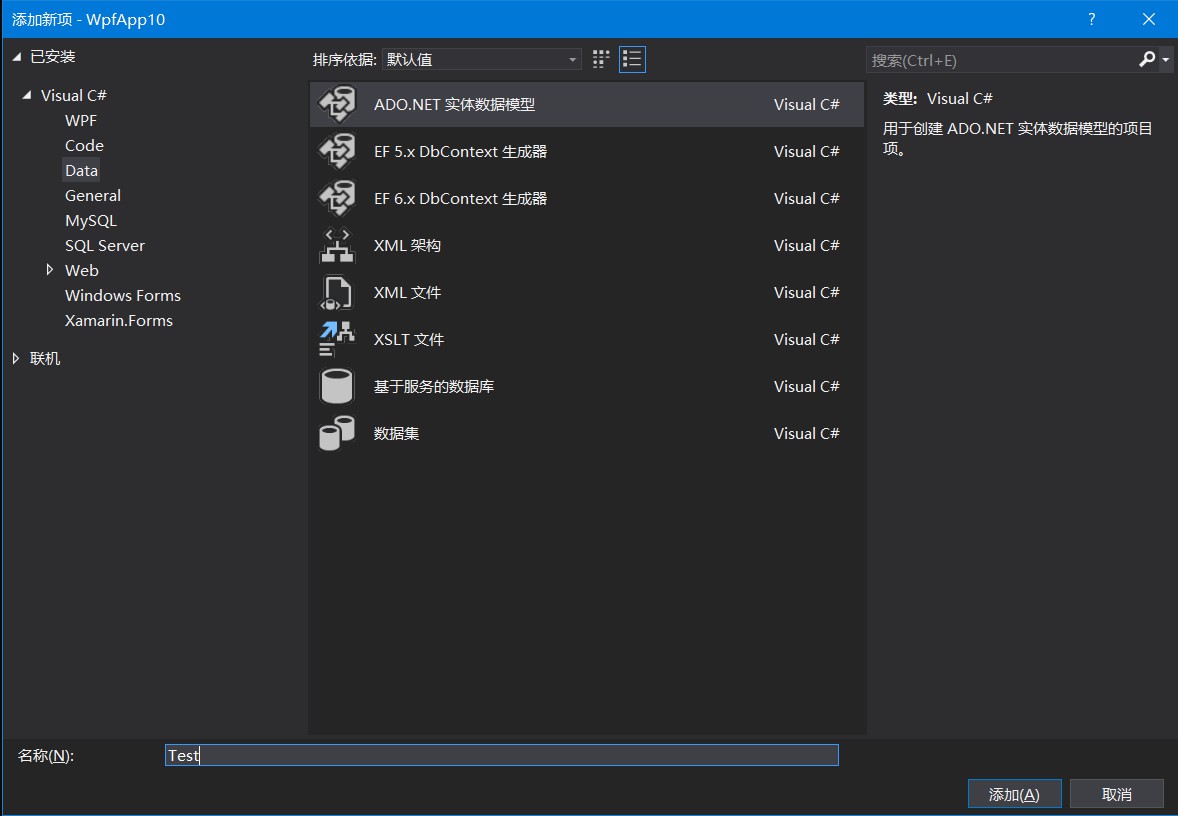Image resolution: width=1178 pixels, height=816 pixels.
Task: Click the XML 文件 file icon
Action: [x=337, y=292]
